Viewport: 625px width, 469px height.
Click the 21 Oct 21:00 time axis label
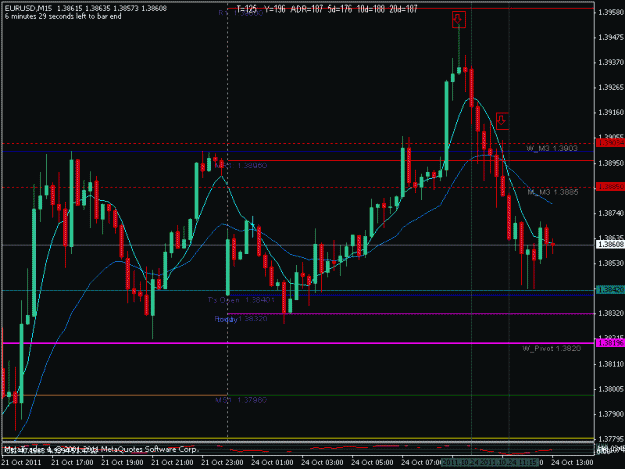[172, 463]
